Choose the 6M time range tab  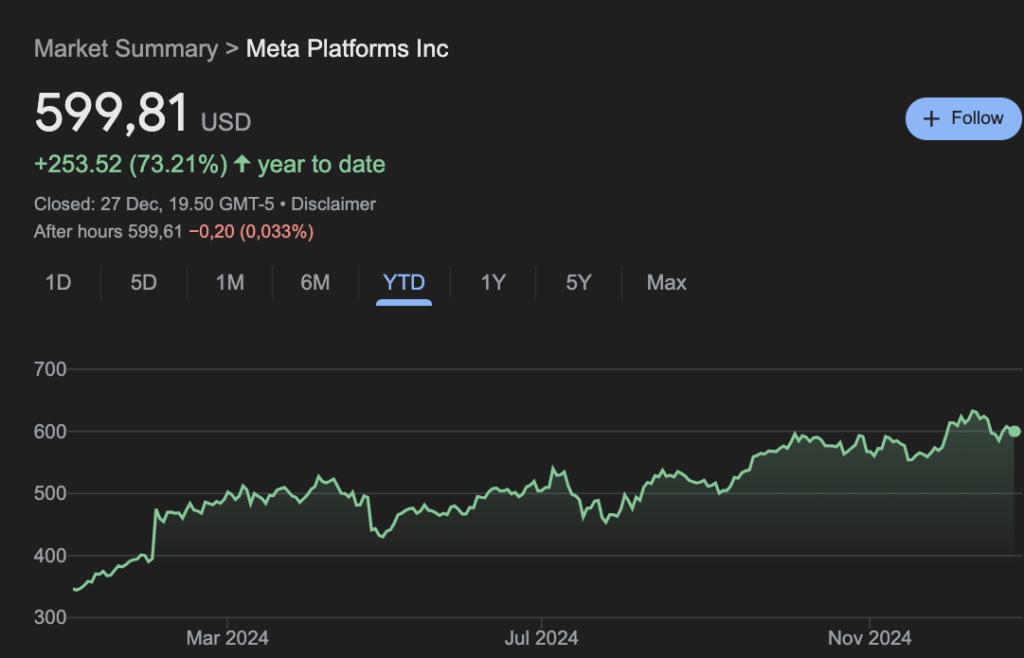pyautogui.click(x=315, y=283)
